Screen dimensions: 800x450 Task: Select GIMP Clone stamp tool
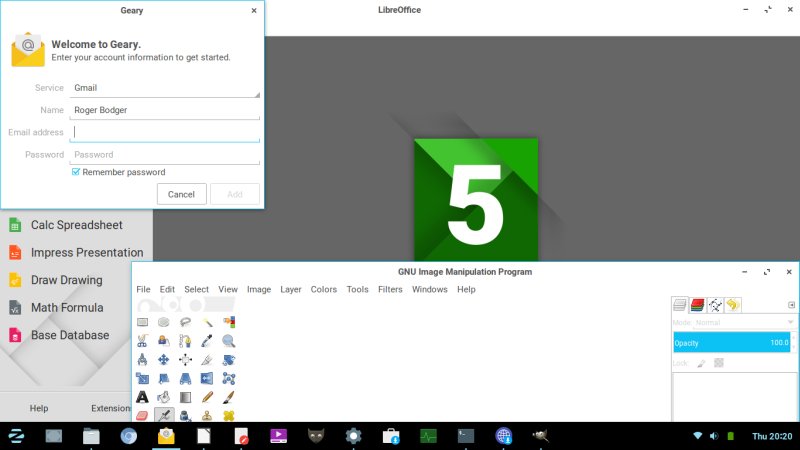point(207,415)
